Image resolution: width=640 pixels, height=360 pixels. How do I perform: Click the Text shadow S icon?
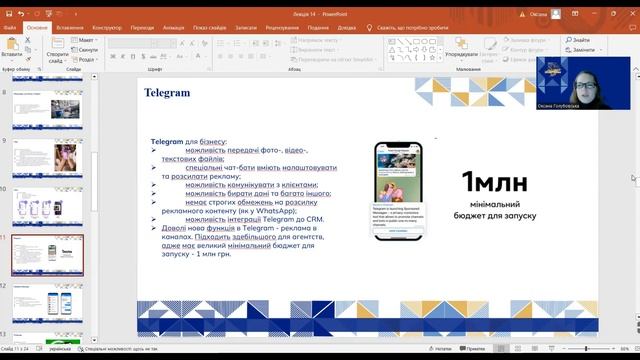click(143, 56)
